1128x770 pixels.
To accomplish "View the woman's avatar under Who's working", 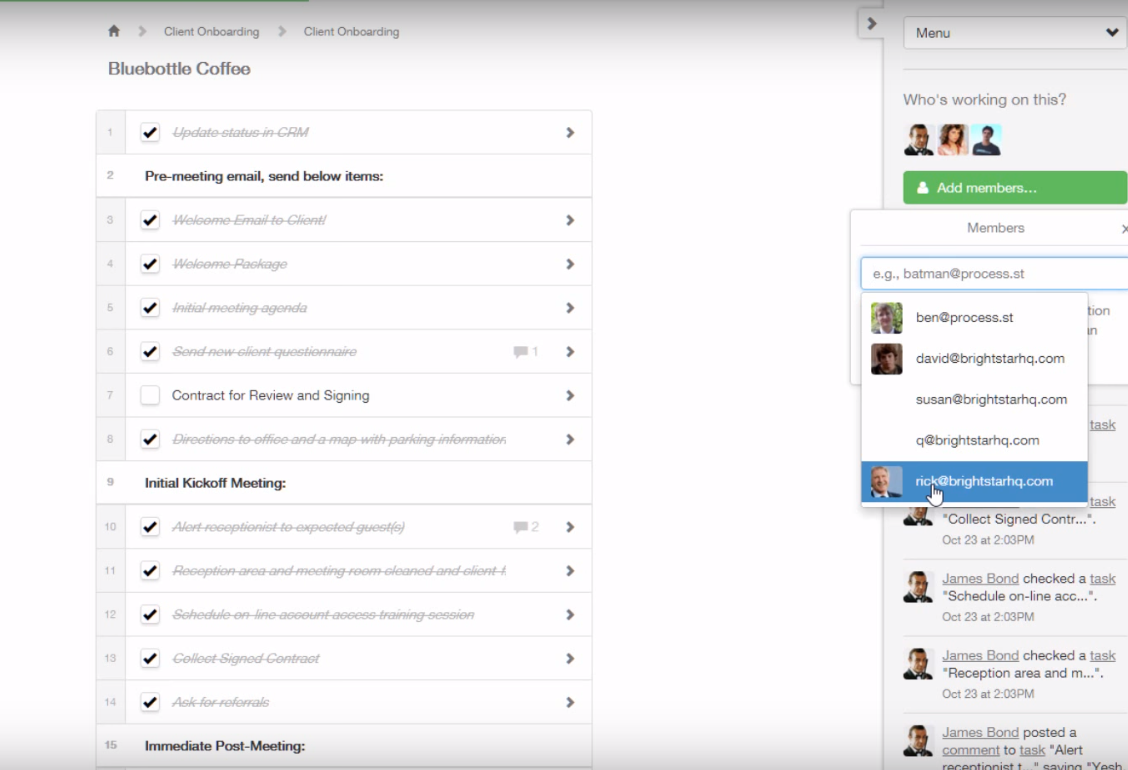I will 952,140.
